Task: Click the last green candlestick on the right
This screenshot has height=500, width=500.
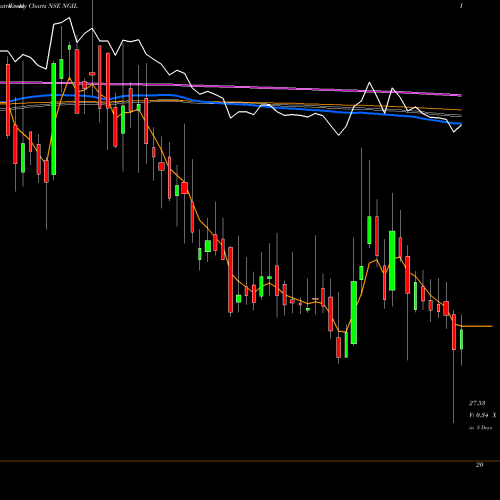Action: pos(462,339)
